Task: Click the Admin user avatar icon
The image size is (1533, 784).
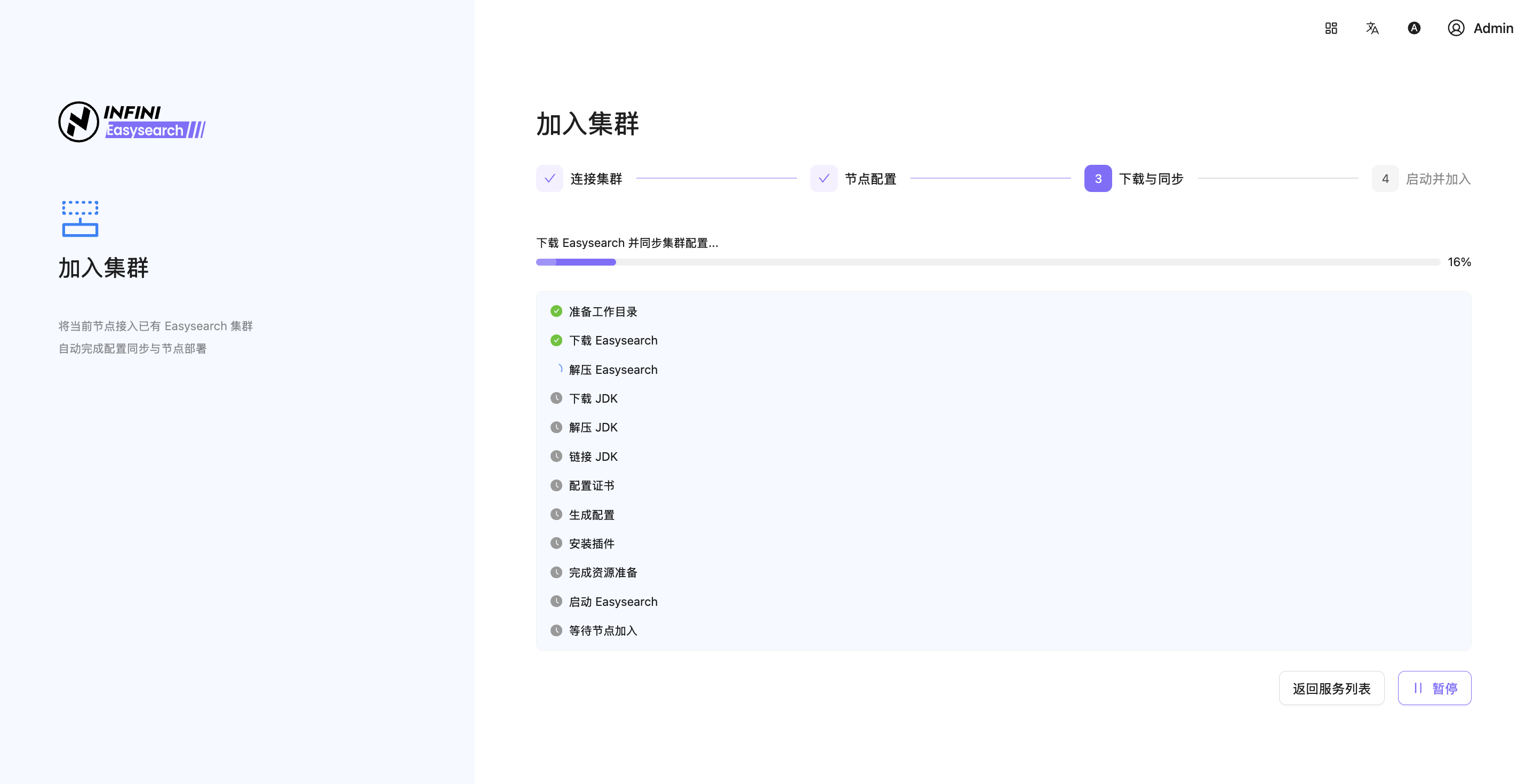Action: 1456,28
